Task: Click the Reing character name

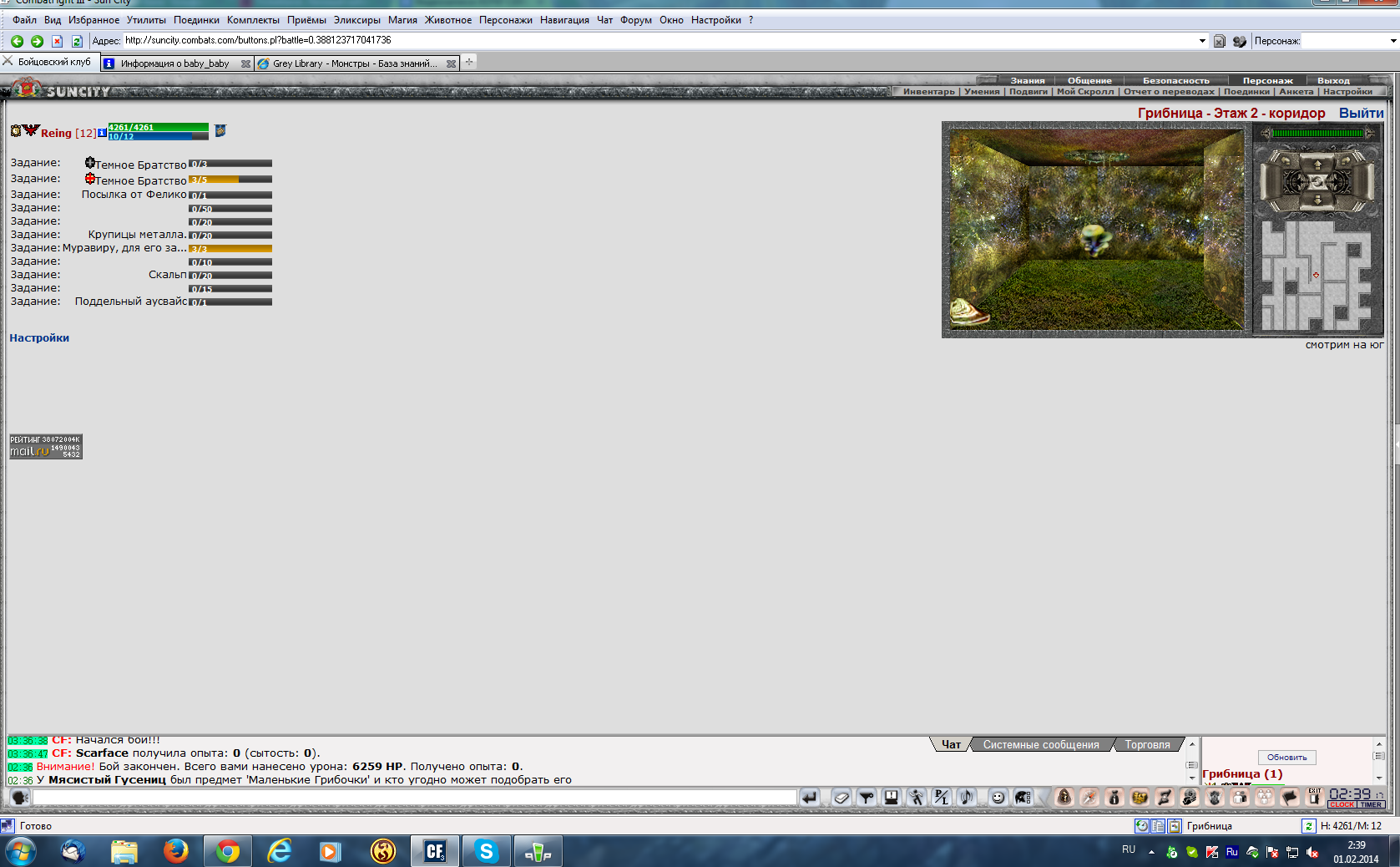Action: tap(56, 134)
